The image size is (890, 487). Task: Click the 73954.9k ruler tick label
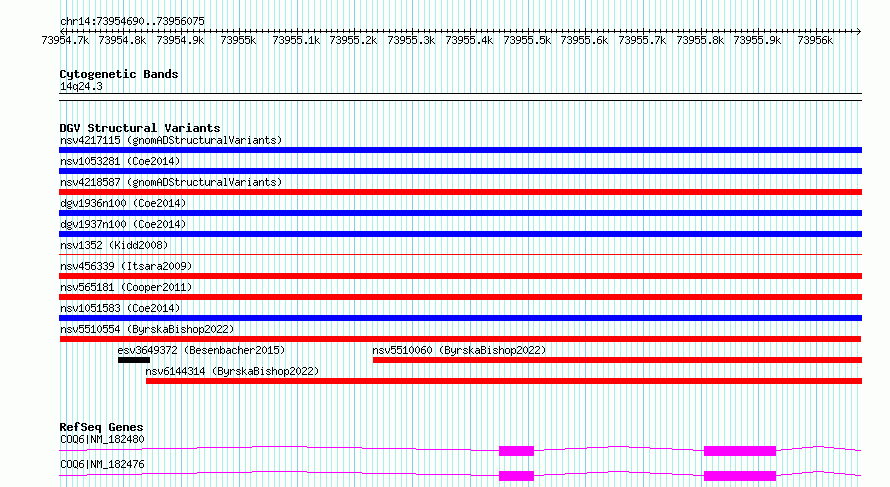180,40
